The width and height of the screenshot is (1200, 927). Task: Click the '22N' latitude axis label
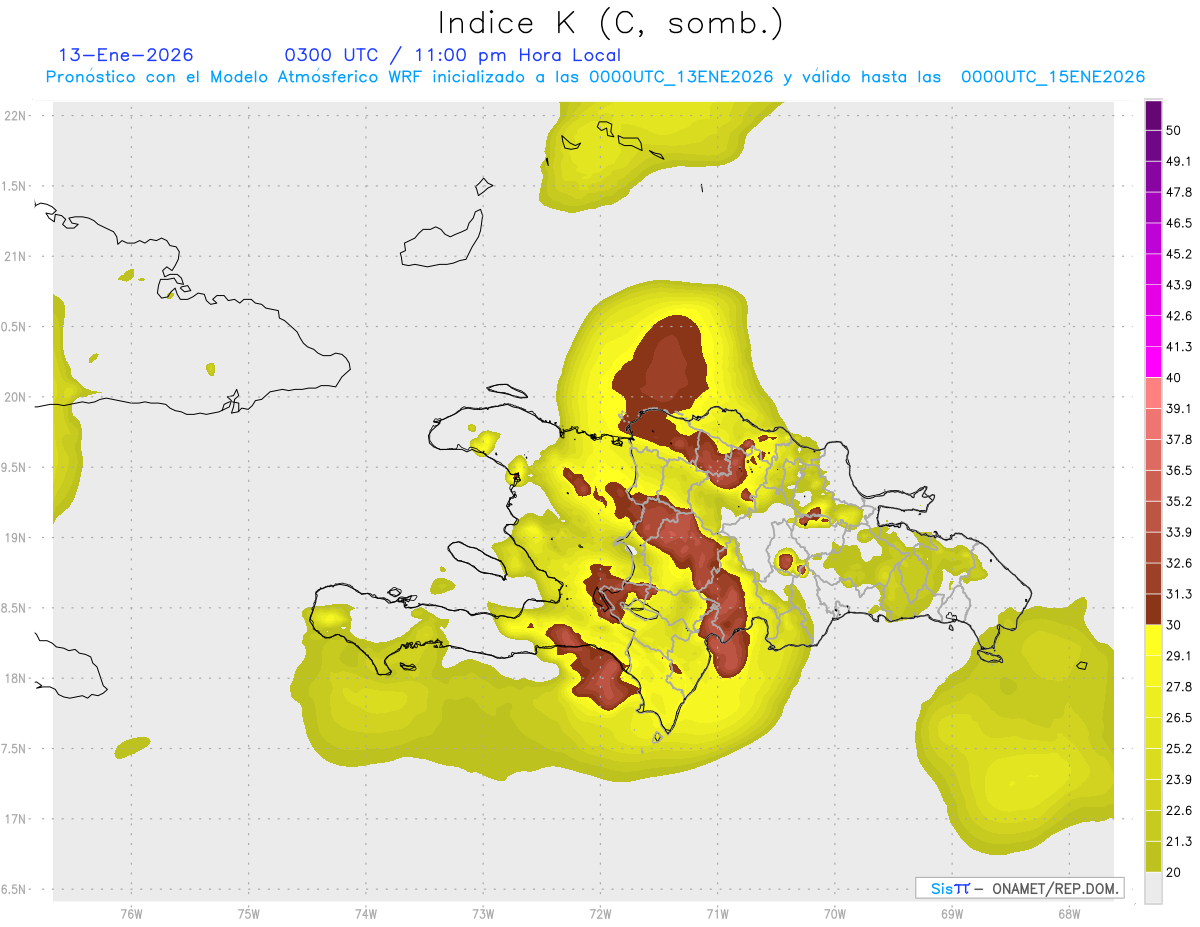click(15, 115)
